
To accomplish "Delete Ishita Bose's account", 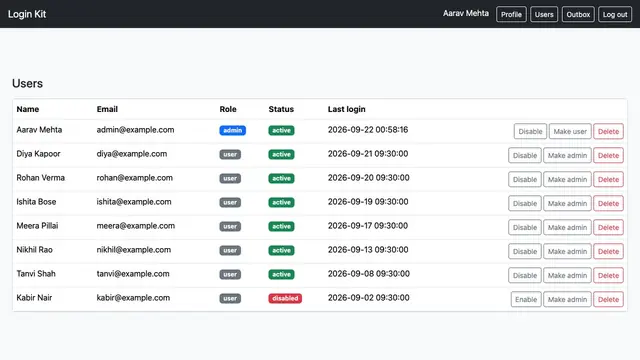I will pos(608,203).
